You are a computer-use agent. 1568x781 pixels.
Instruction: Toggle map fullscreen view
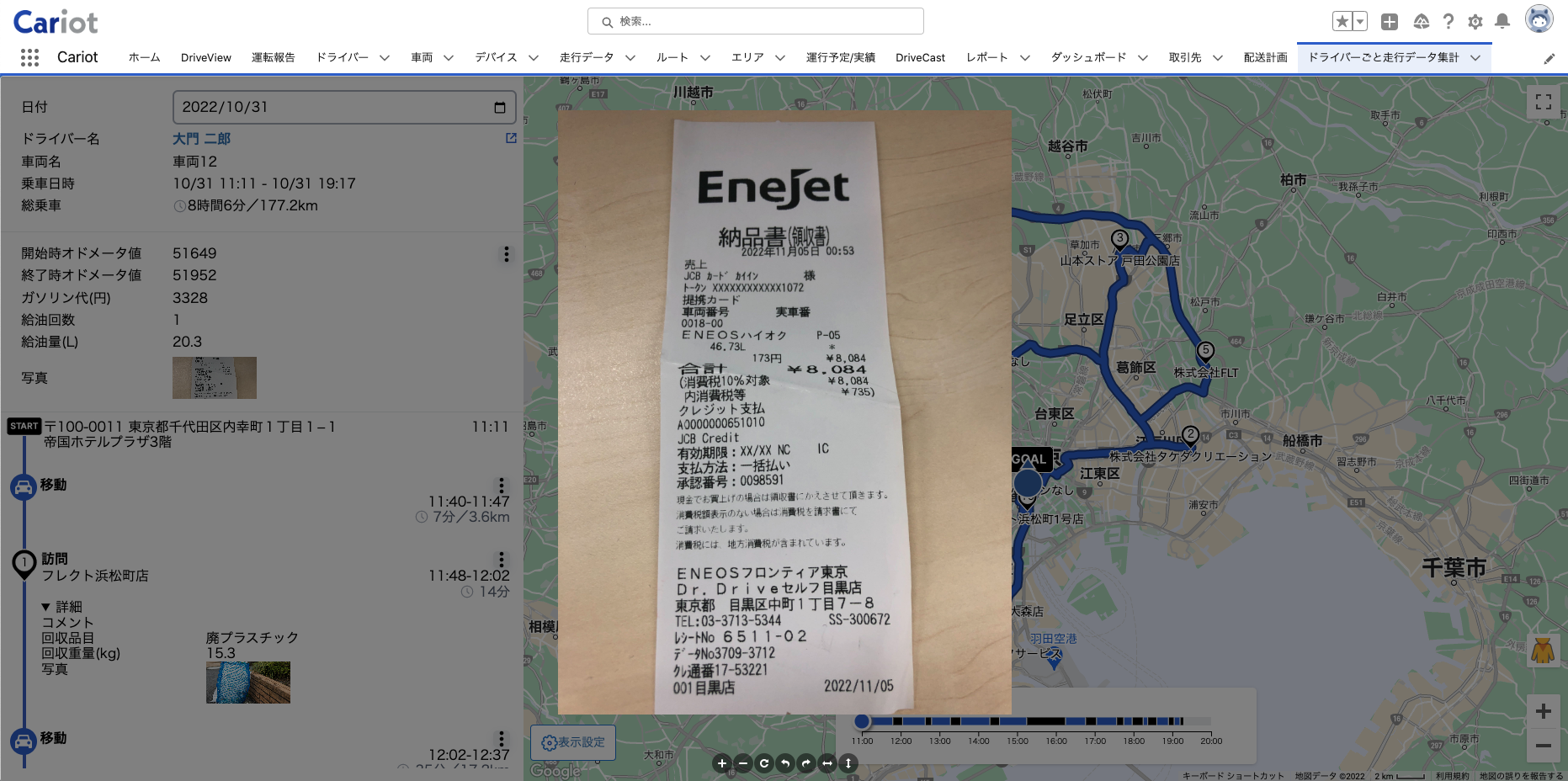(x=1544, y=103)
